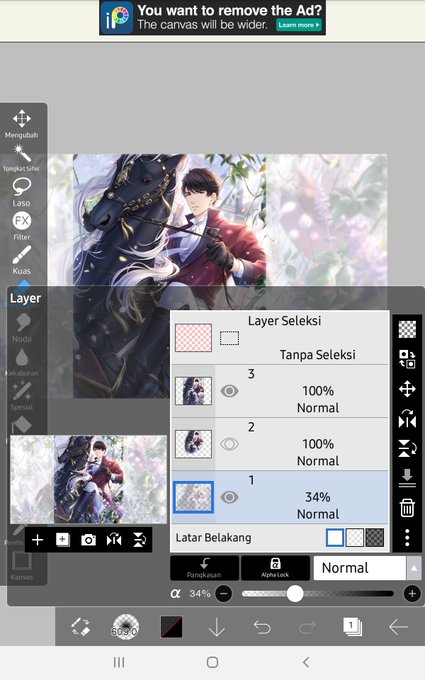The image size is (425, 680).
Task: Redo the last action
Action: (x=307, y=627)
